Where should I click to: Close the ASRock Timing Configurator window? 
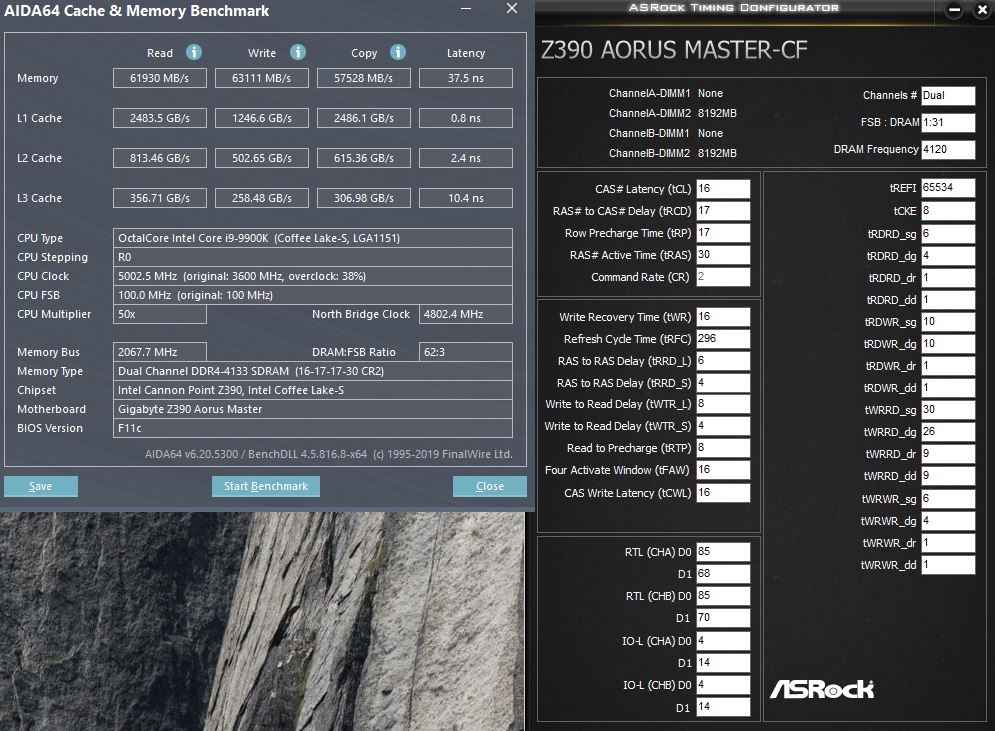point(982,10)
